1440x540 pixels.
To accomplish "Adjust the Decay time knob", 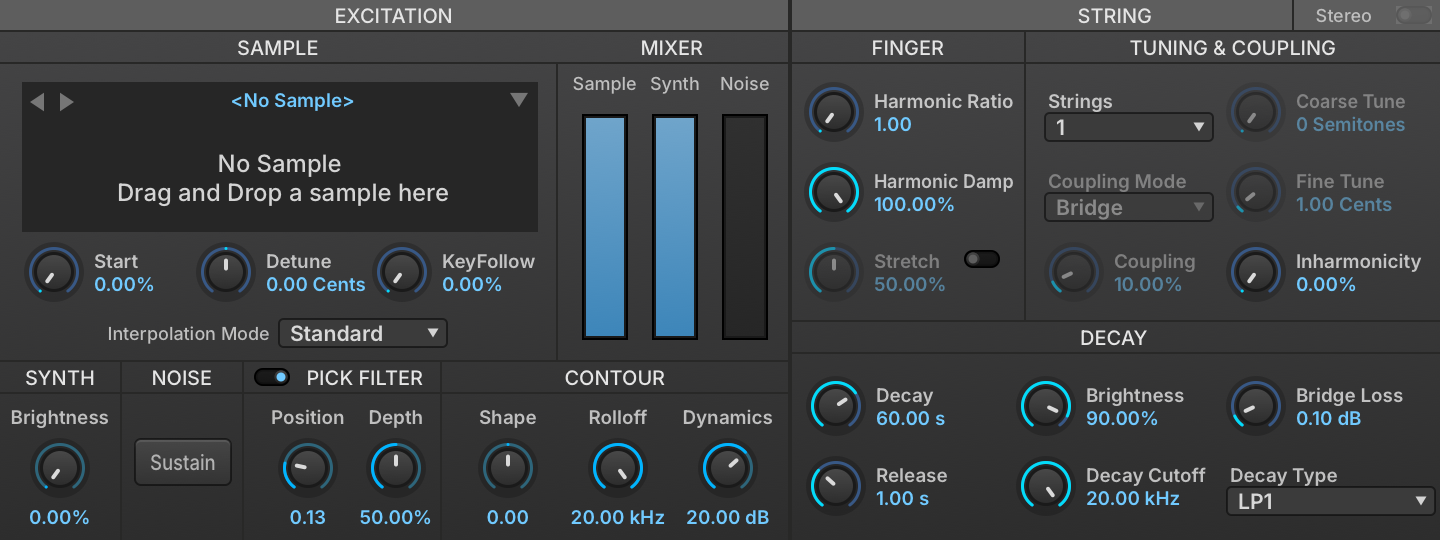I will pos(835,406).
